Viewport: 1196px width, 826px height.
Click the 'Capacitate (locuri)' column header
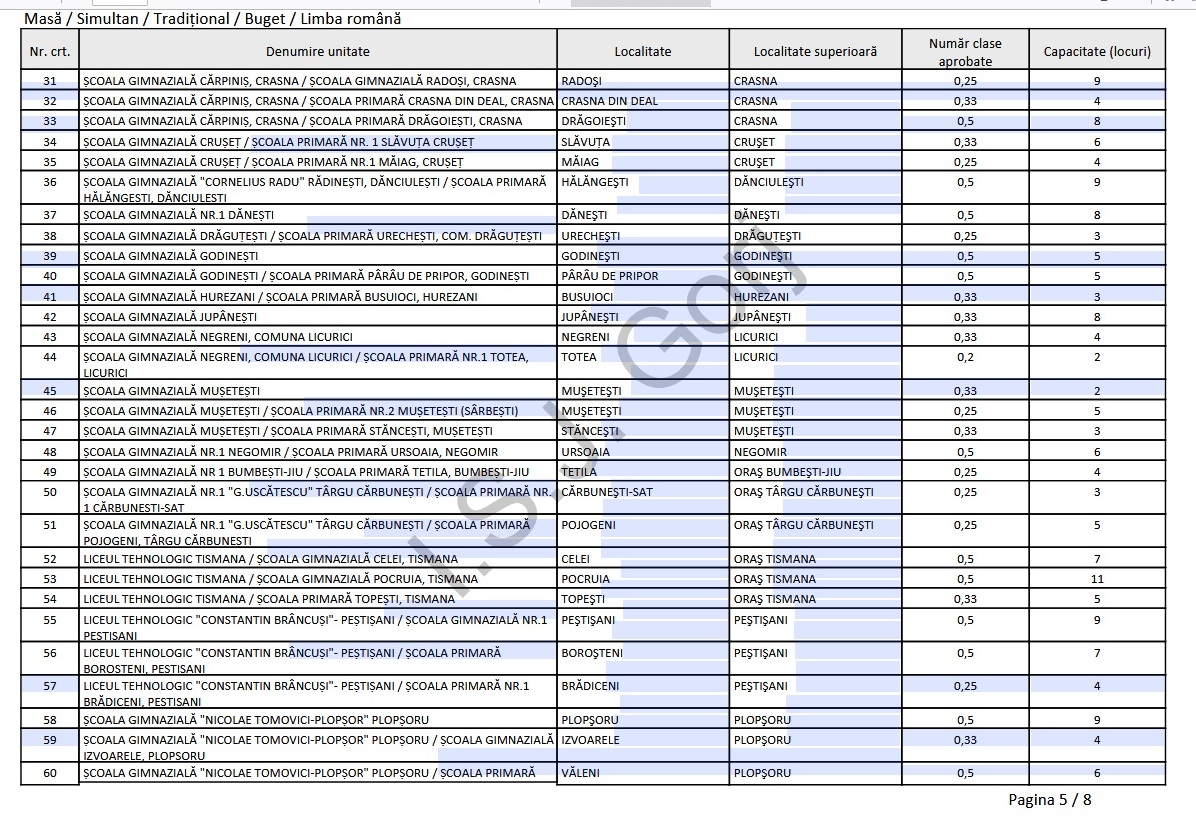(x=1096, y=51)
